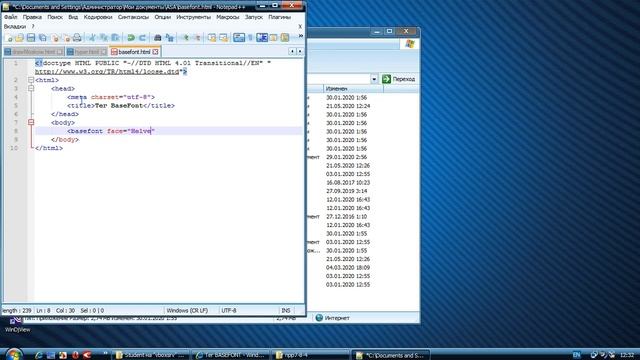The width and height of the screenshot is (640, 360).
Task: Expand hidden toolbar icons with chevron
Action: (301, 36)
